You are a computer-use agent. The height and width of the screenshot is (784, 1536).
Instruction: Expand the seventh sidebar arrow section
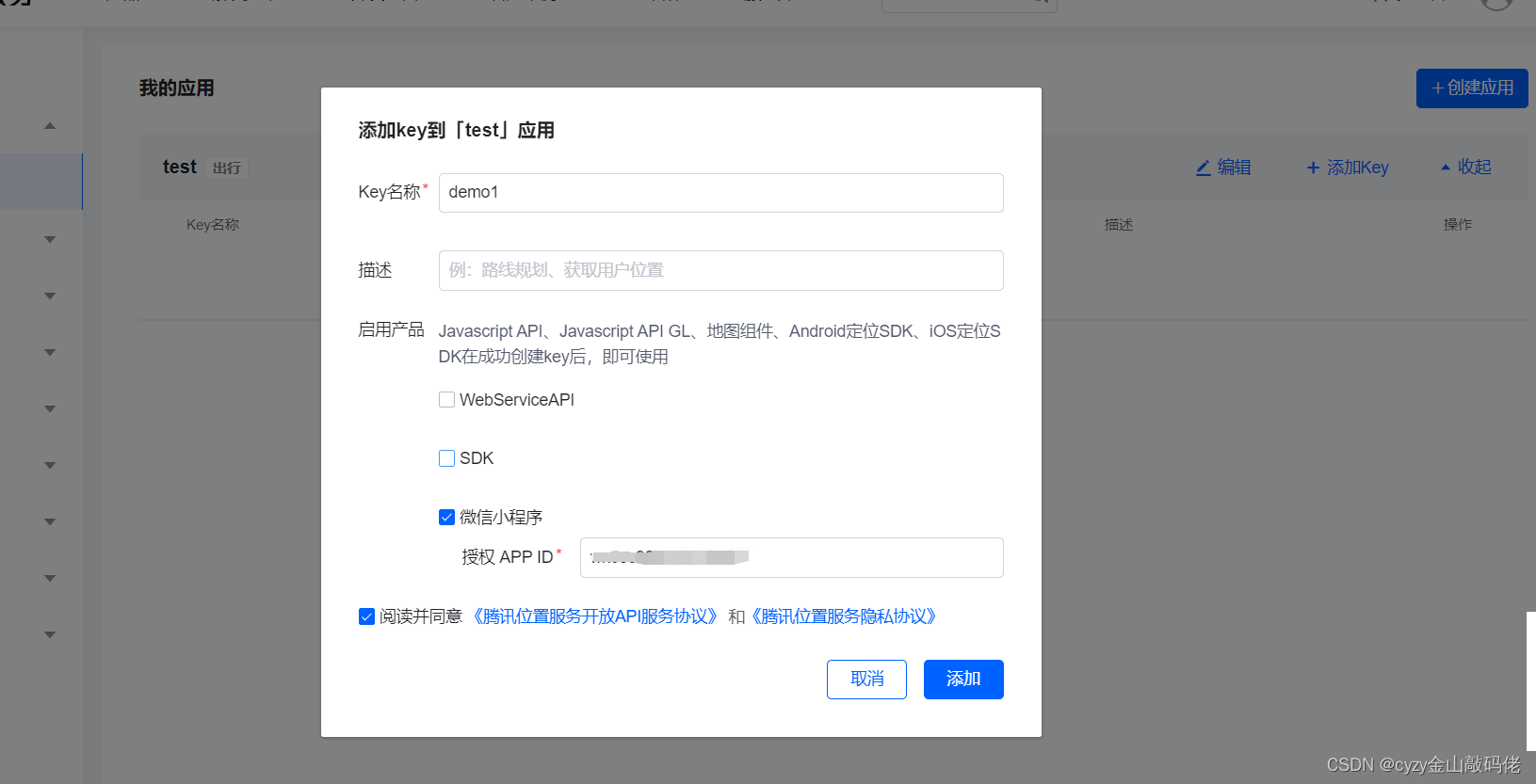coord(50,521)
